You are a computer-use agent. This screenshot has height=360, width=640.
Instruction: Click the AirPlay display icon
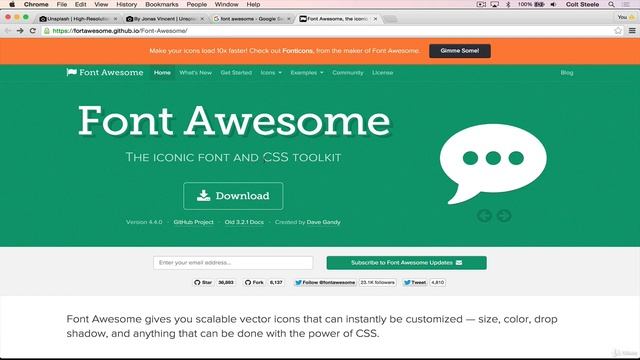[x=494, y=4]
